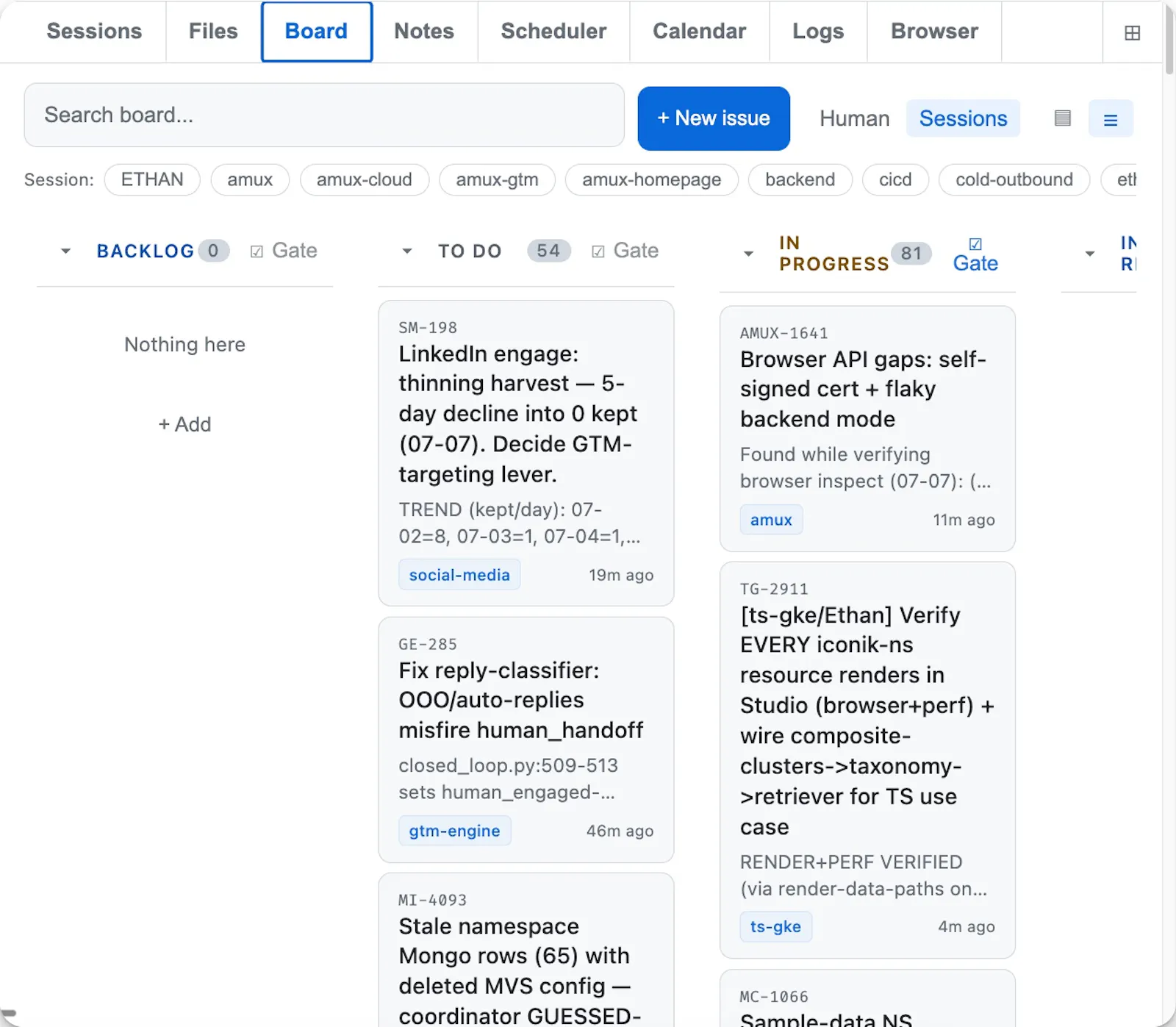The width and height of the screenshot is (1176, 1027).
Task: Click the gtm-engine tag on GE-285
Action: (454, 831)
